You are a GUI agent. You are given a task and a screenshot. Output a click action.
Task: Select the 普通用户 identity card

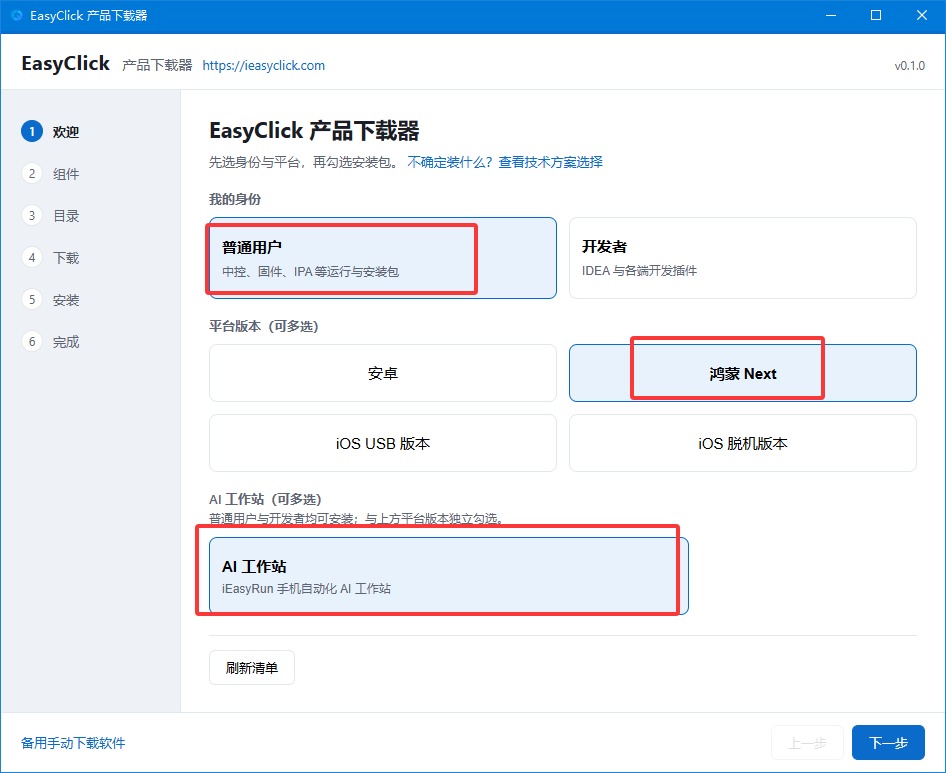pyautogui.click(x=383, y=258)
